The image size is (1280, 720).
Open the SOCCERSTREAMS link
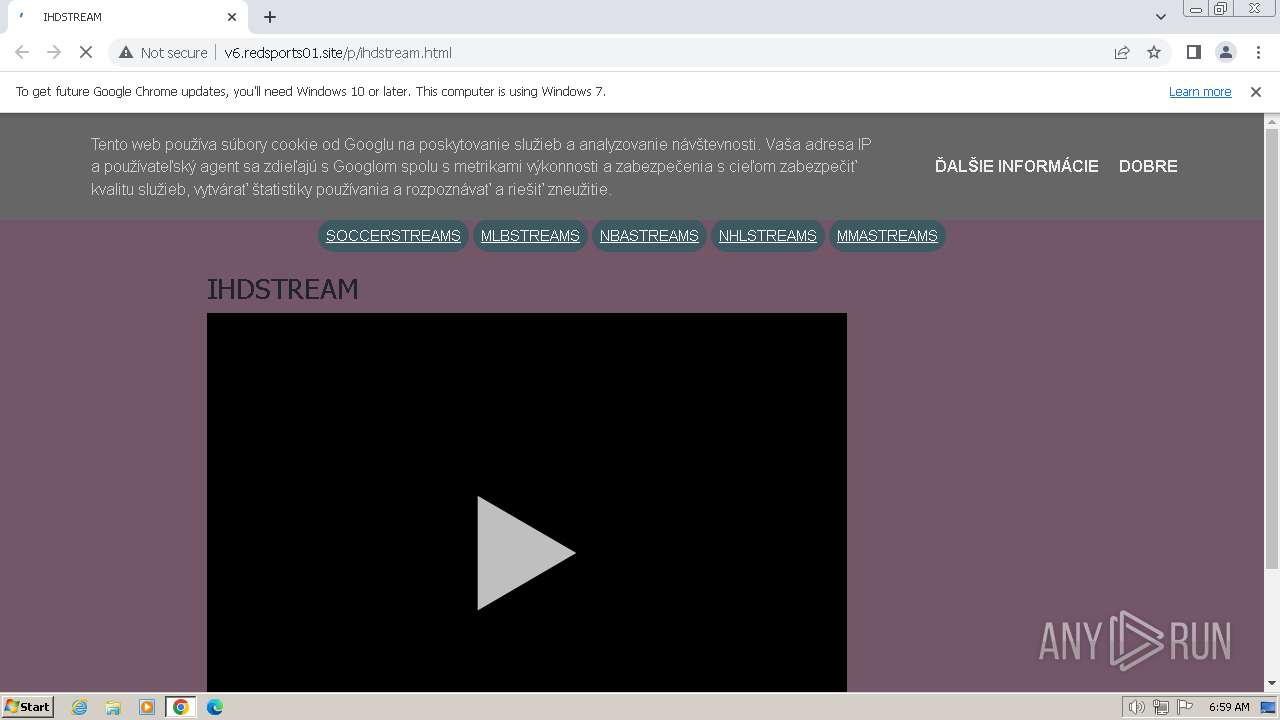[x=393, y=236]
